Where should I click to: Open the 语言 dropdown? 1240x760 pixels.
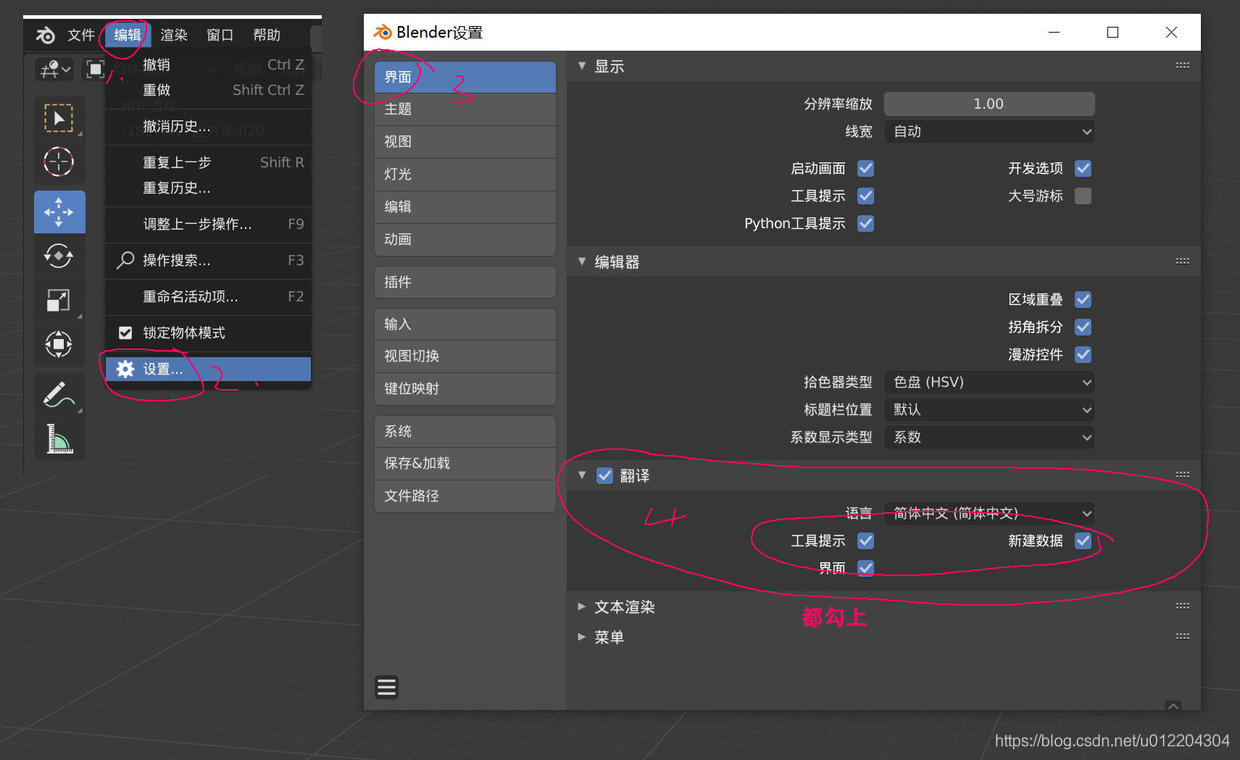(x=989, y=513)
